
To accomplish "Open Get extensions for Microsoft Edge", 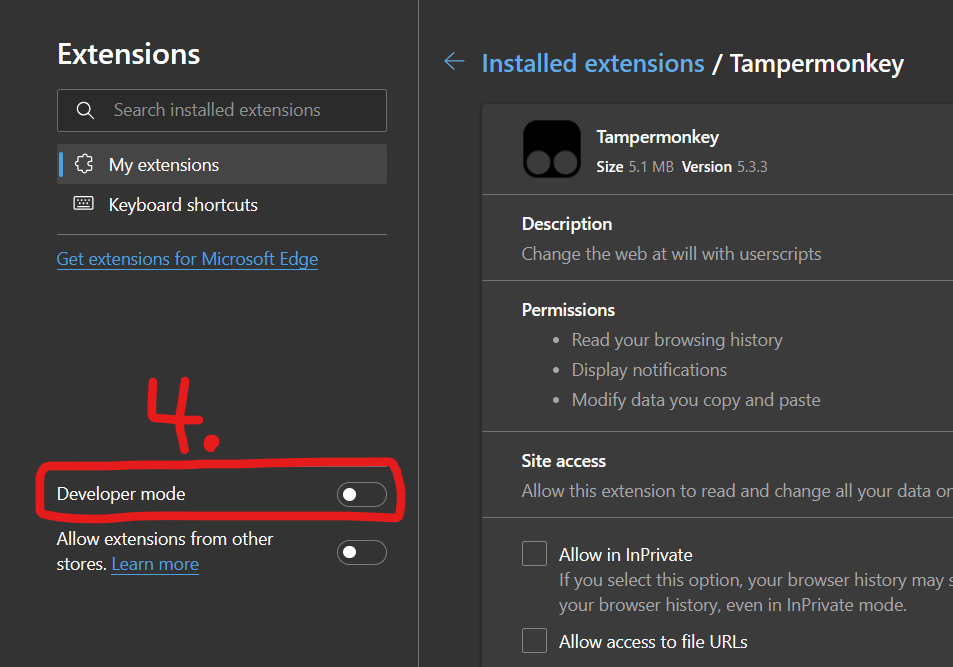I will [187, 258].
